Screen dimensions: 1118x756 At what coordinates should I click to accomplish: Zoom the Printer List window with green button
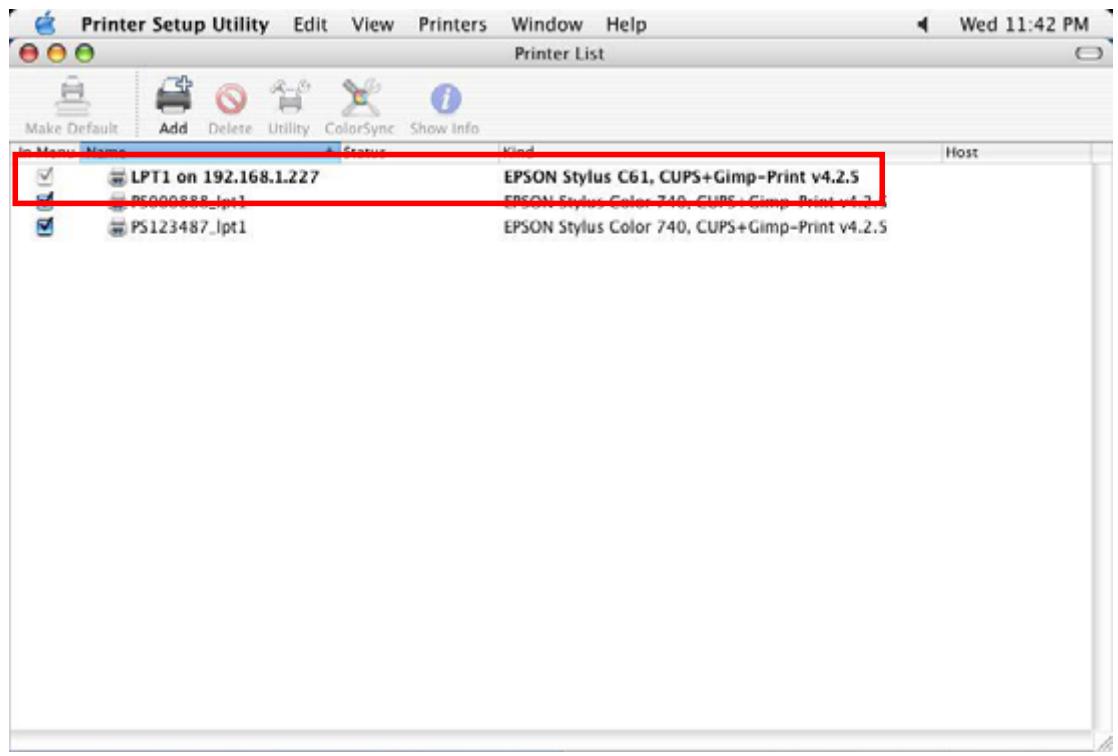click(84, 53)
